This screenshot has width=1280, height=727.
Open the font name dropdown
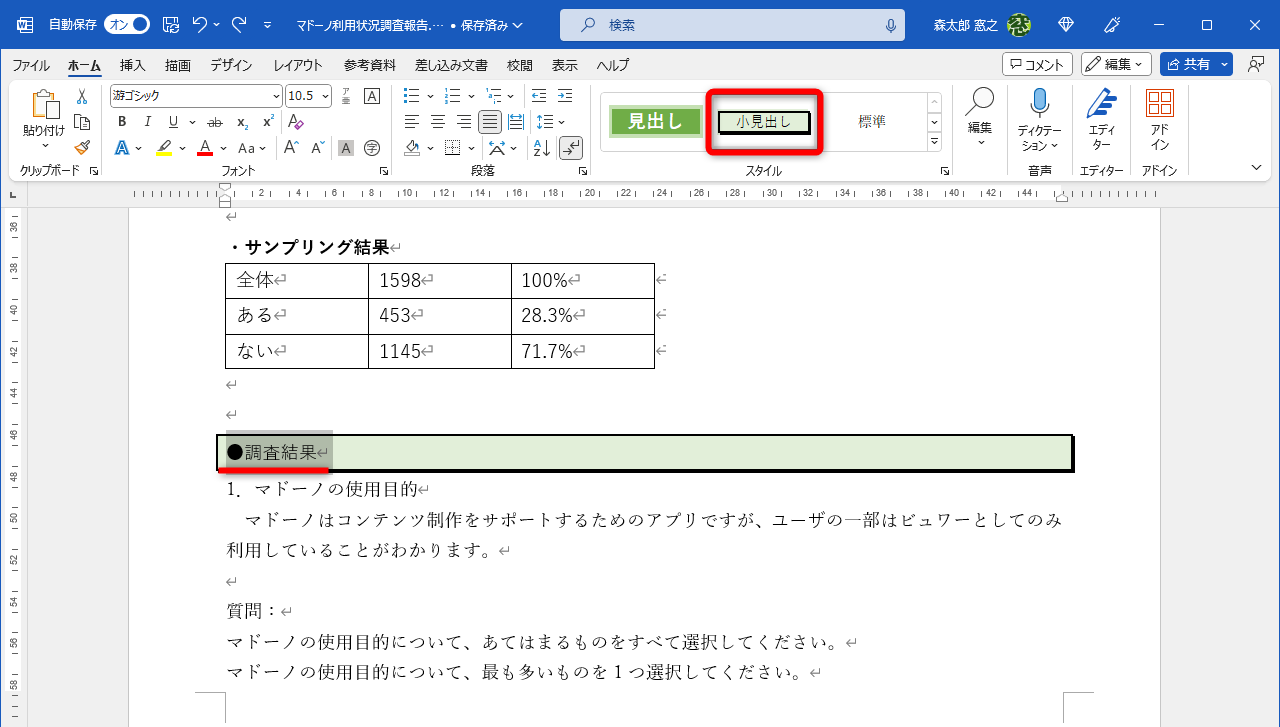click(277, 96)
